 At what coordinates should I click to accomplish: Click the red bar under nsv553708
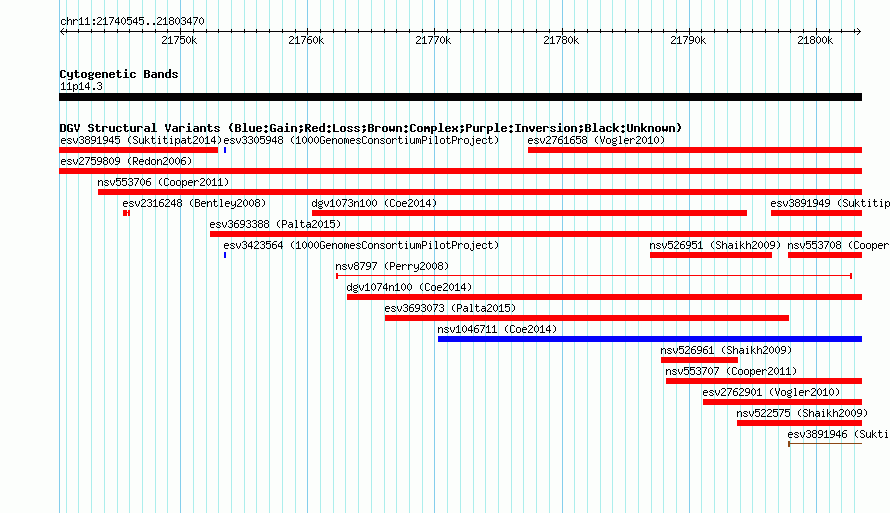point(825,255)
